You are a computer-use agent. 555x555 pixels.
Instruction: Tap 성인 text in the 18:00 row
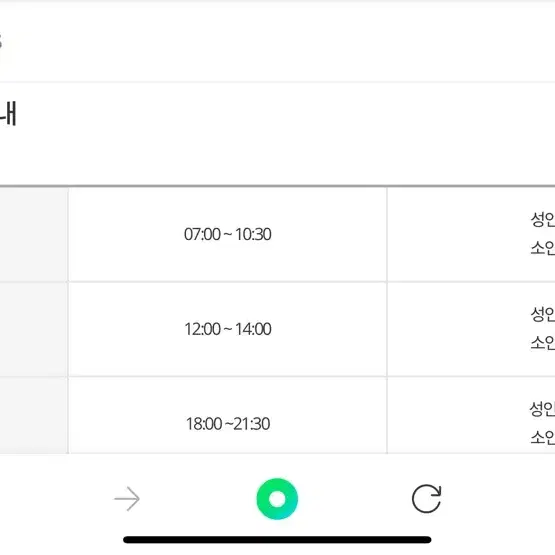[543, 409]
